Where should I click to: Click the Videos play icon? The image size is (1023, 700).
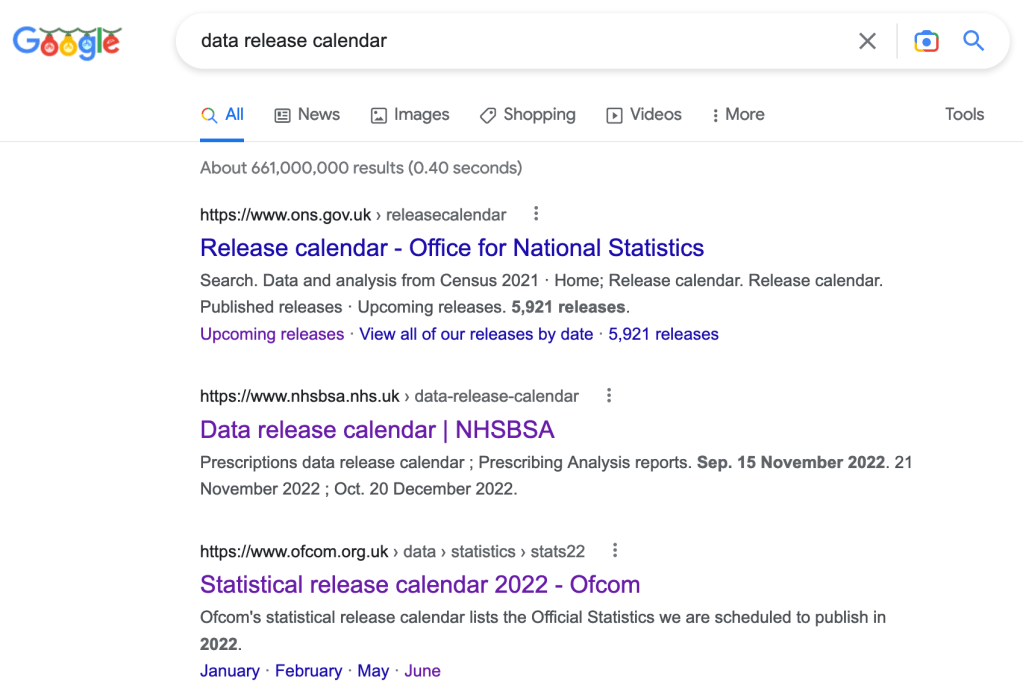614,114
